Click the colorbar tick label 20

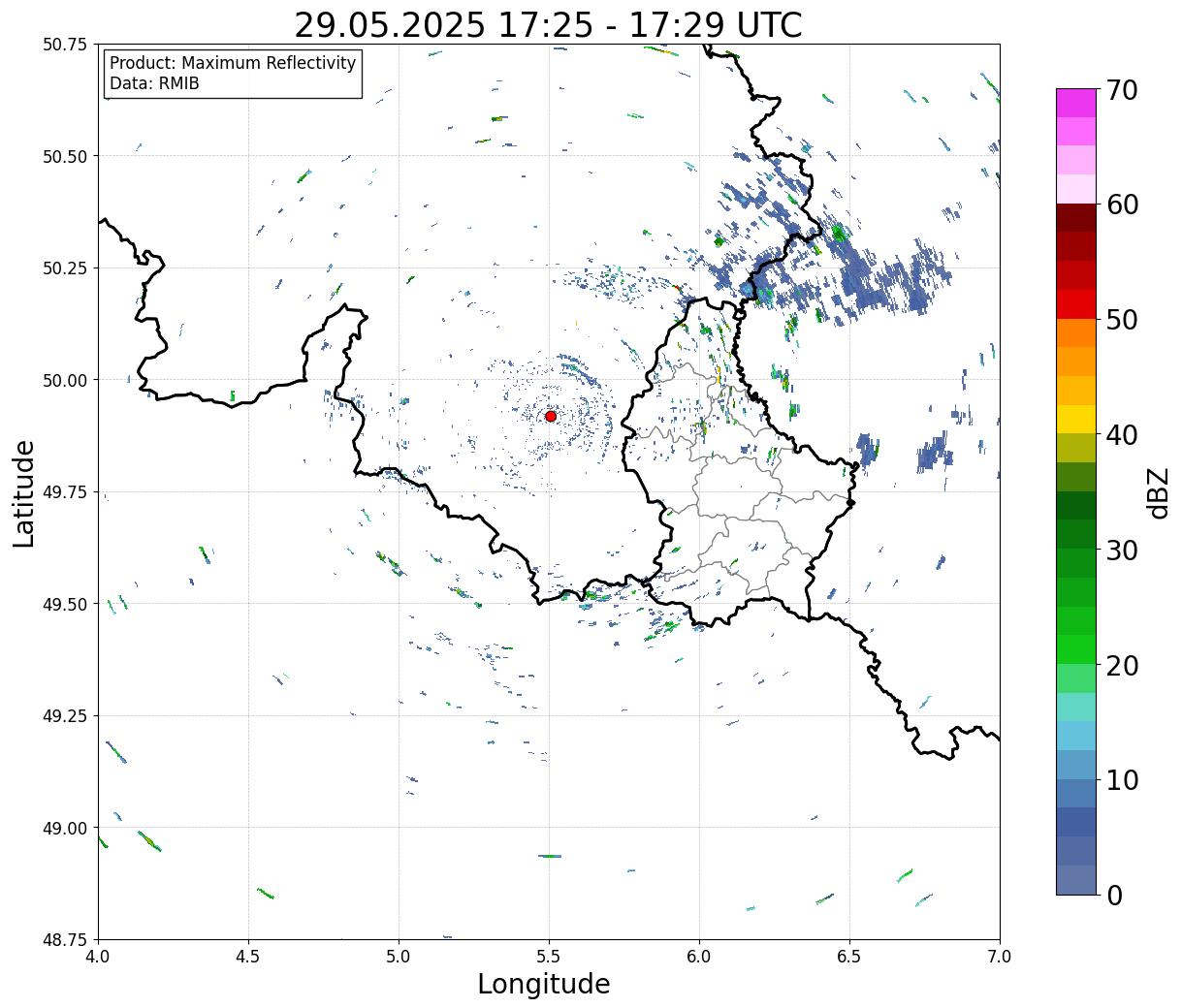coord(1121,665)
